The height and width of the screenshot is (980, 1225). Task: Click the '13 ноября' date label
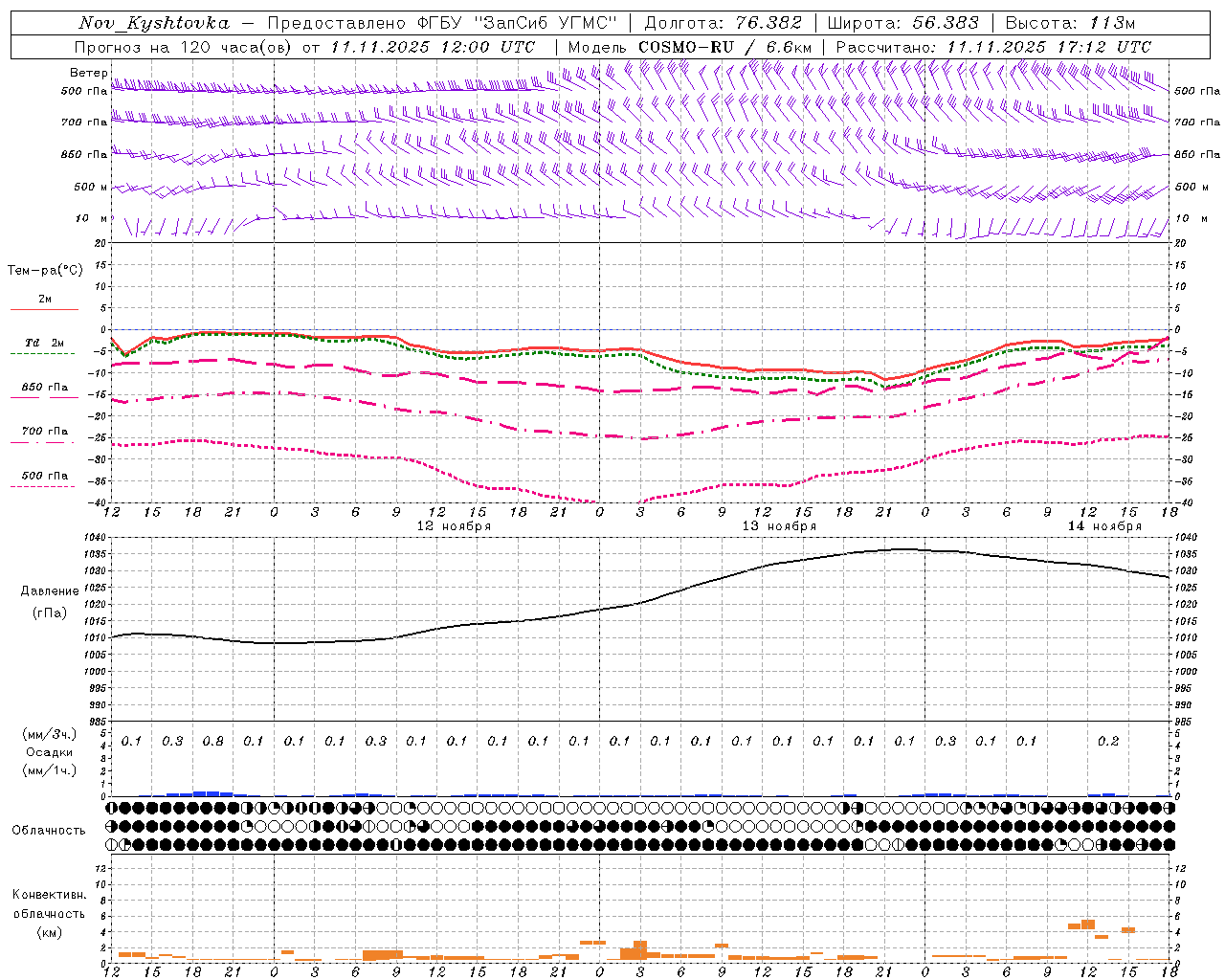click(x=780, y=526)
